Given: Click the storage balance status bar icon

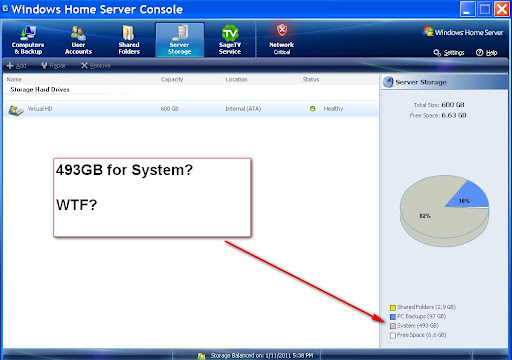Looking at the screenshot, I should [201, 356].
